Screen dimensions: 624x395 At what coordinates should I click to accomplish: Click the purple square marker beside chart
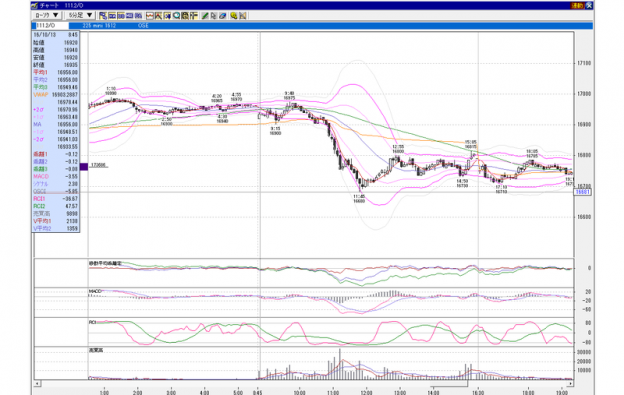click(84, 166)
